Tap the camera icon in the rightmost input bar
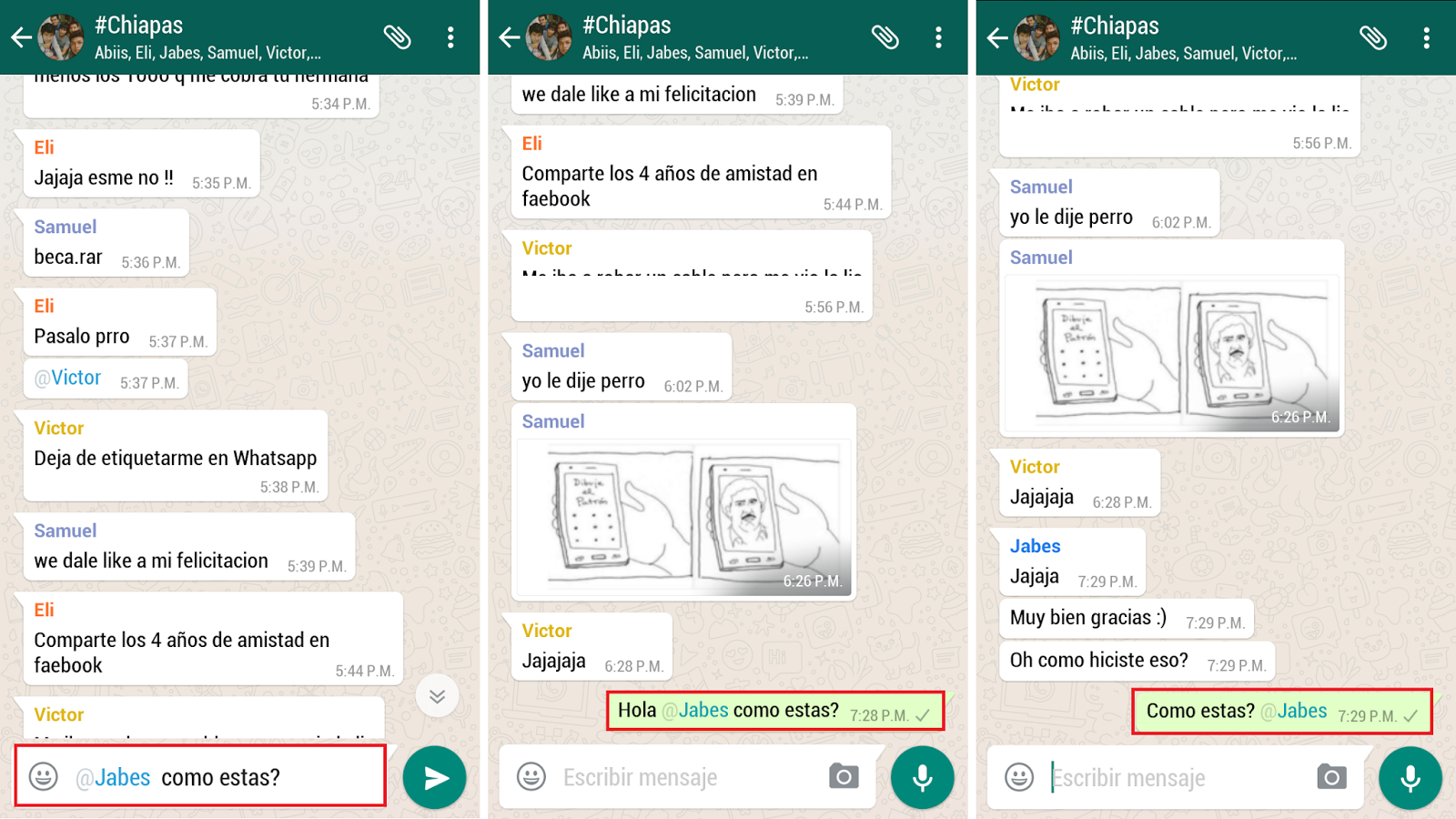Screen dimensions: 1456x819 pyautogui.click(x=1332, y=778)
